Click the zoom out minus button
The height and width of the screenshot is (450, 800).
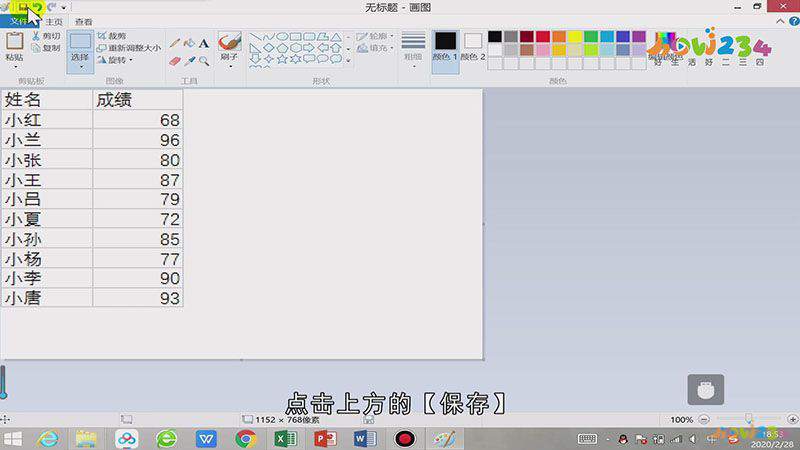coord(704,419)
